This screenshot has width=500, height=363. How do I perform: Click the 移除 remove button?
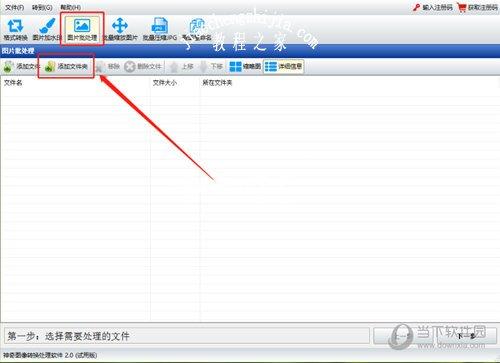tap(108, 67)
